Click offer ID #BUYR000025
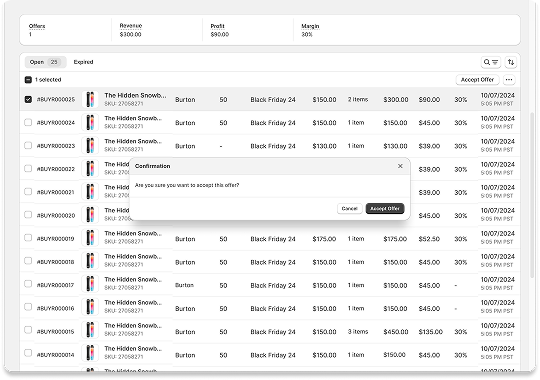 coord(56,100)
